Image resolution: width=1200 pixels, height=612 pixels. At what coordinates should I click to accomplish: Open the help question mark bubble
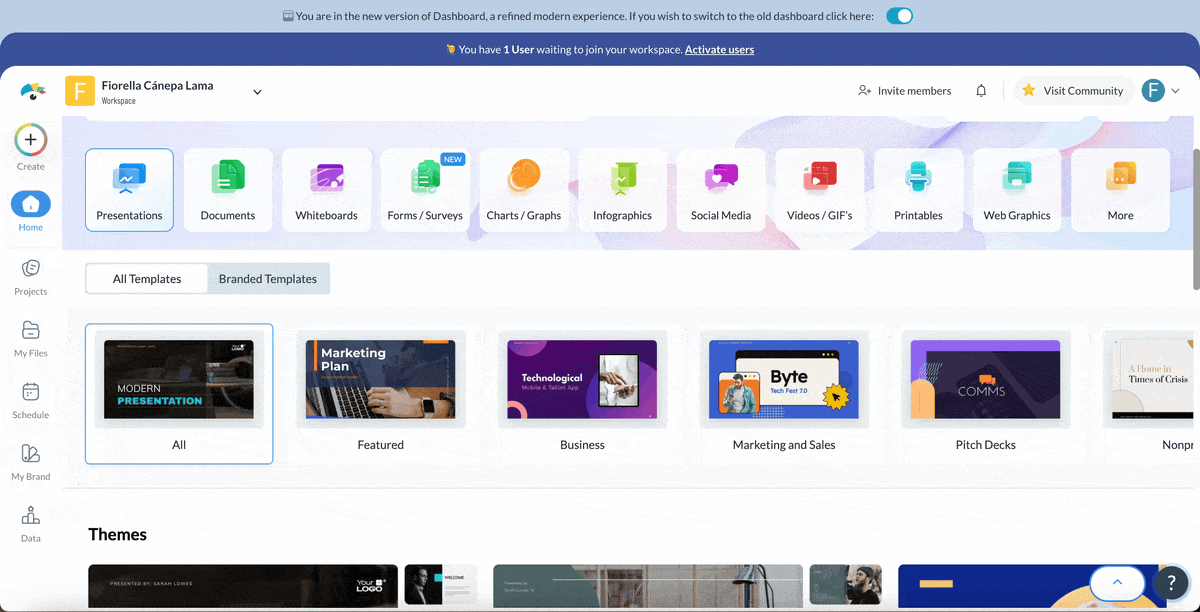[x=1170, y=583]
